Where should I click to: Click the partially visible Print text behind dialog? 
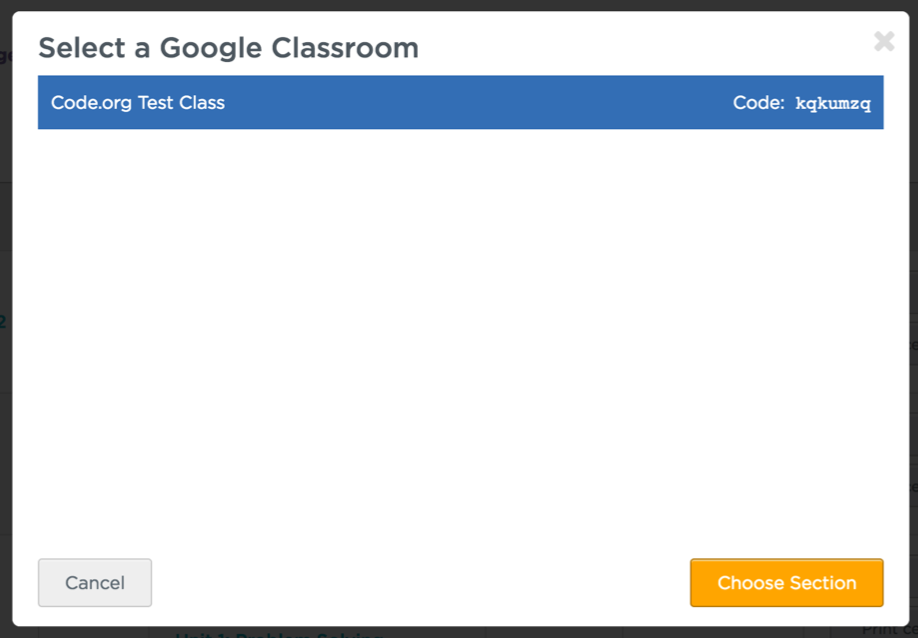(x=885, y=630)
